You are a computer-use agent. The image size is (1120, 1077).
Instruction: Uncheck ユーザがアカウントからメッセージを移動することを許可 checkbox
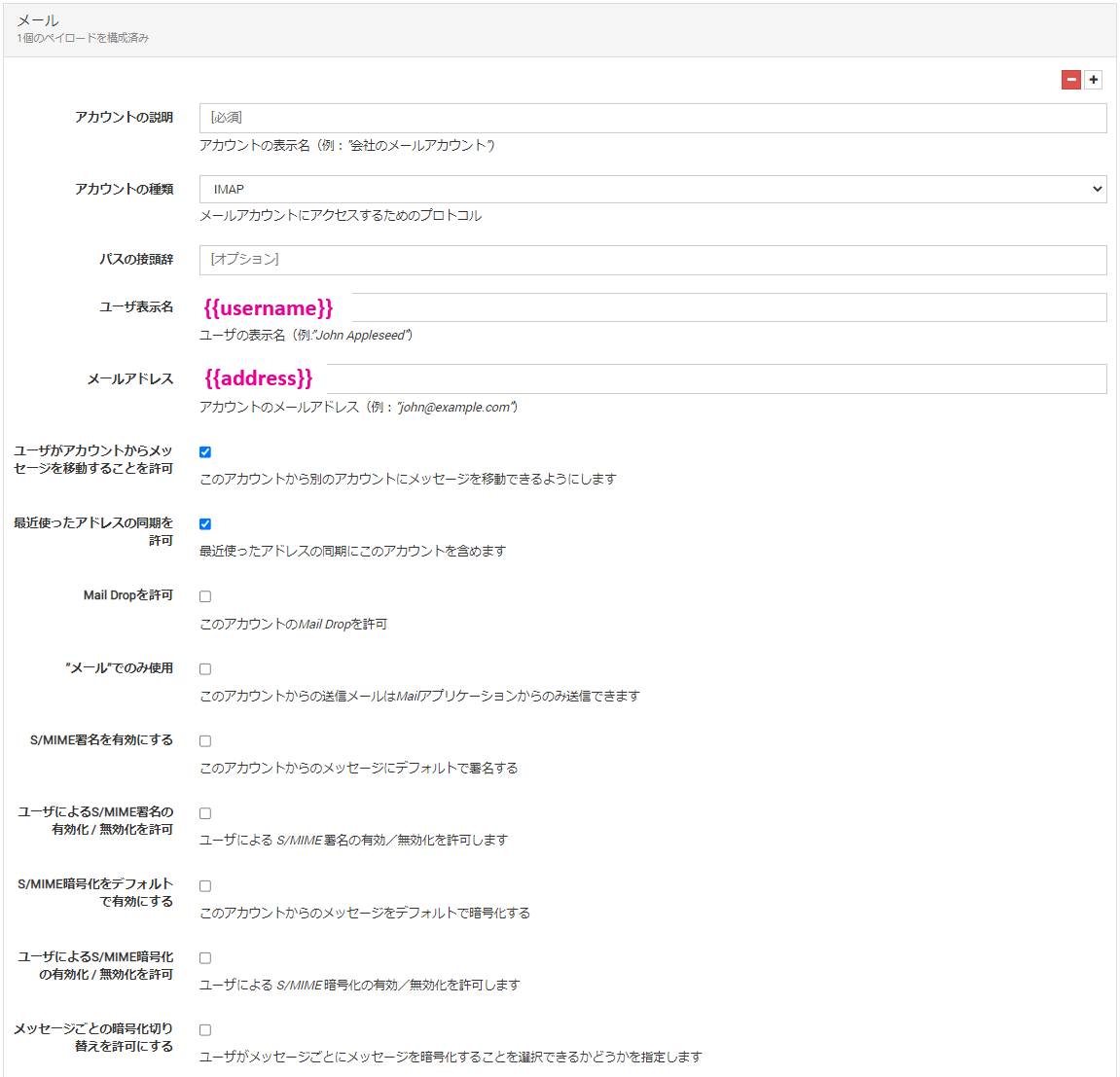[205, 452]
